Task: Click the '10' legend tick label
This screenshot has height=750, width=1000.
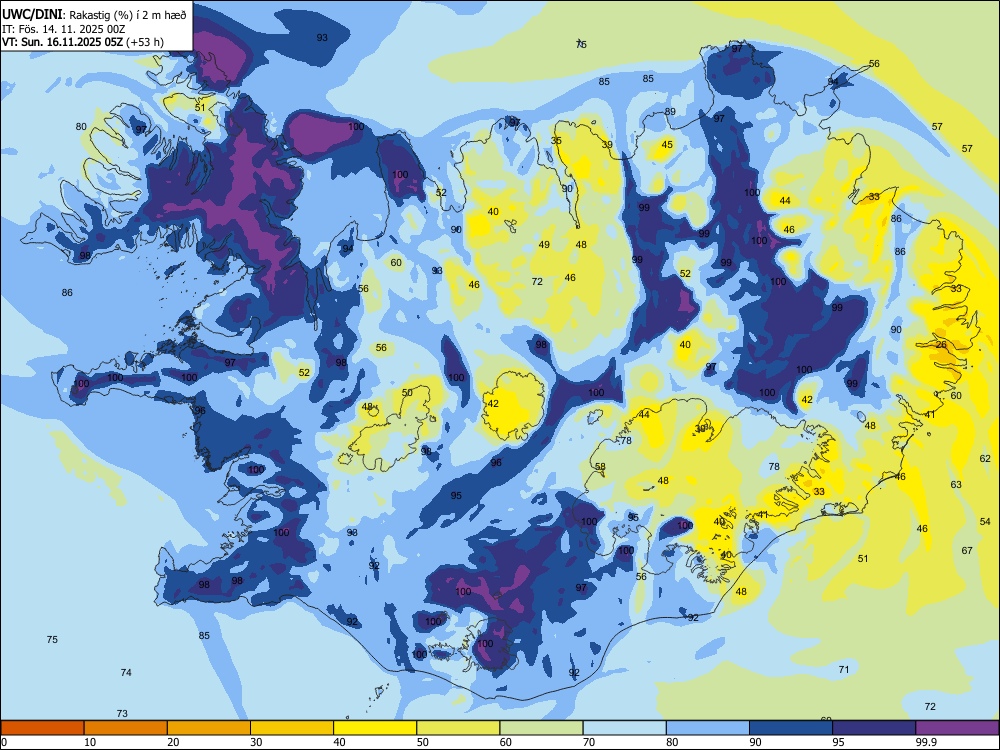Action: point(90,742)
